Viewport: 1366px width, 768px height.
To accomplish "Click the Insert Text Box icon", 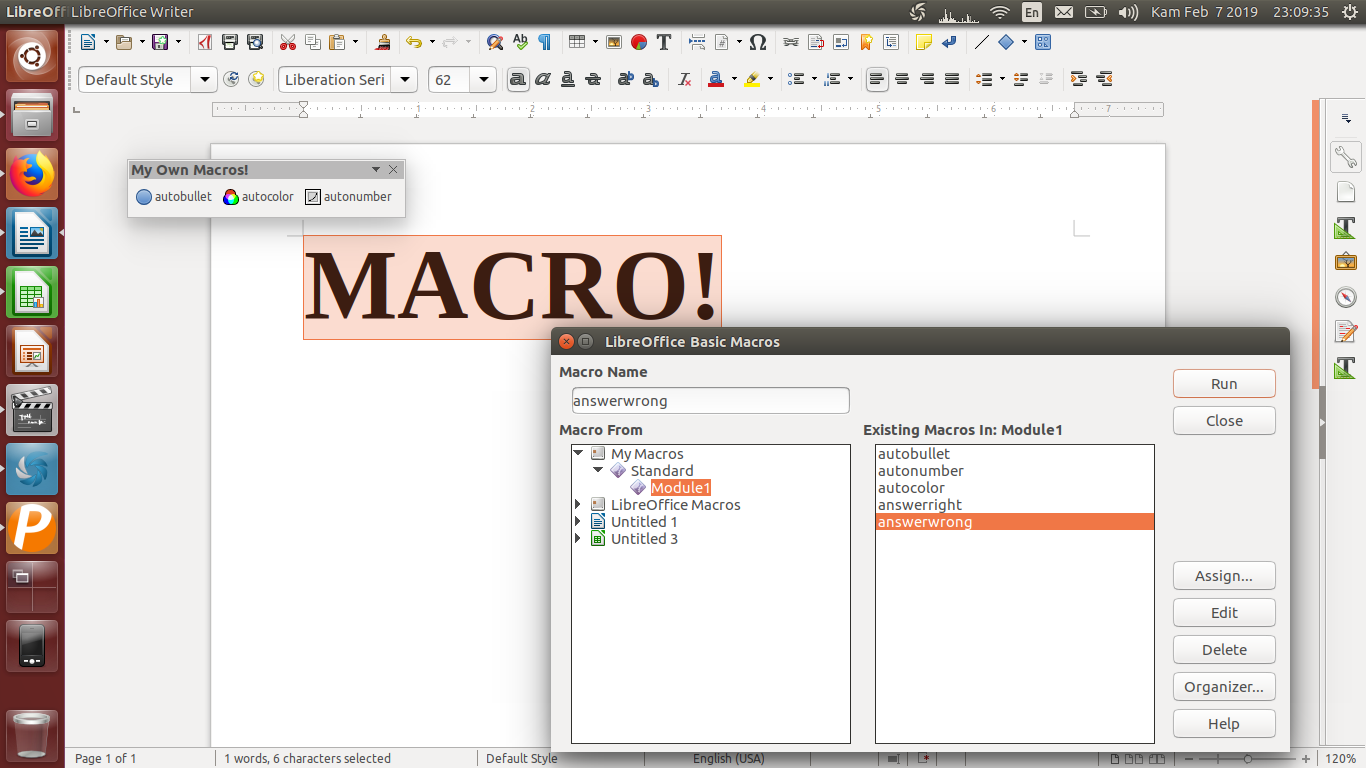I will pos(664,42).
